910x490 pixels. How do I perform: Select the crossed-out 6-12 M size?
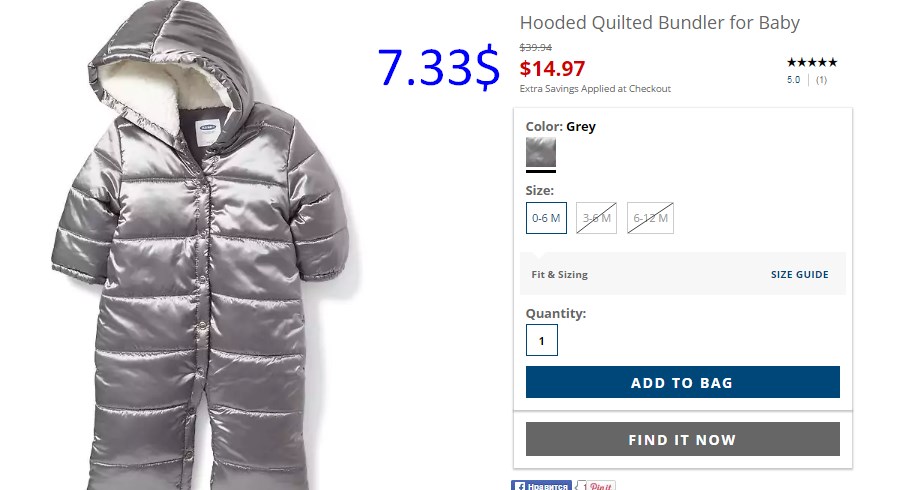click(x=651, y=218)
